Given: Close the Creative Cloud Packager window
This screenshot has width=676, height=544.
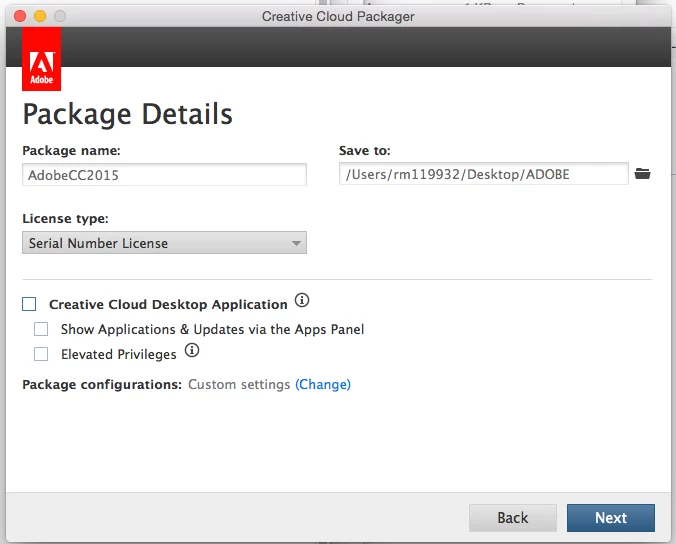Looking at the screenshot, I should (x=20, y=16).
